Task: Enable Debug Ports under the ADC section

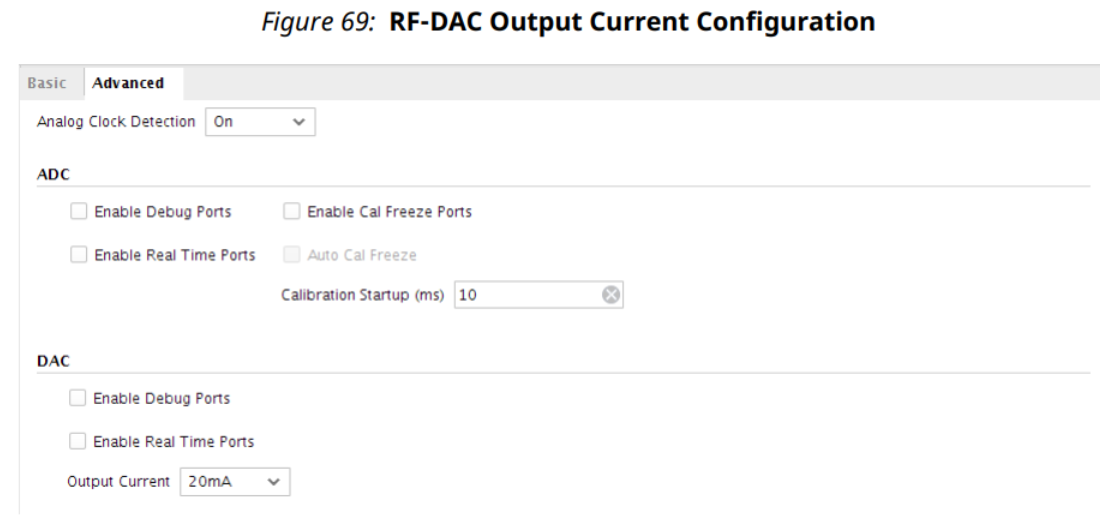Action: tap(78, 211)
